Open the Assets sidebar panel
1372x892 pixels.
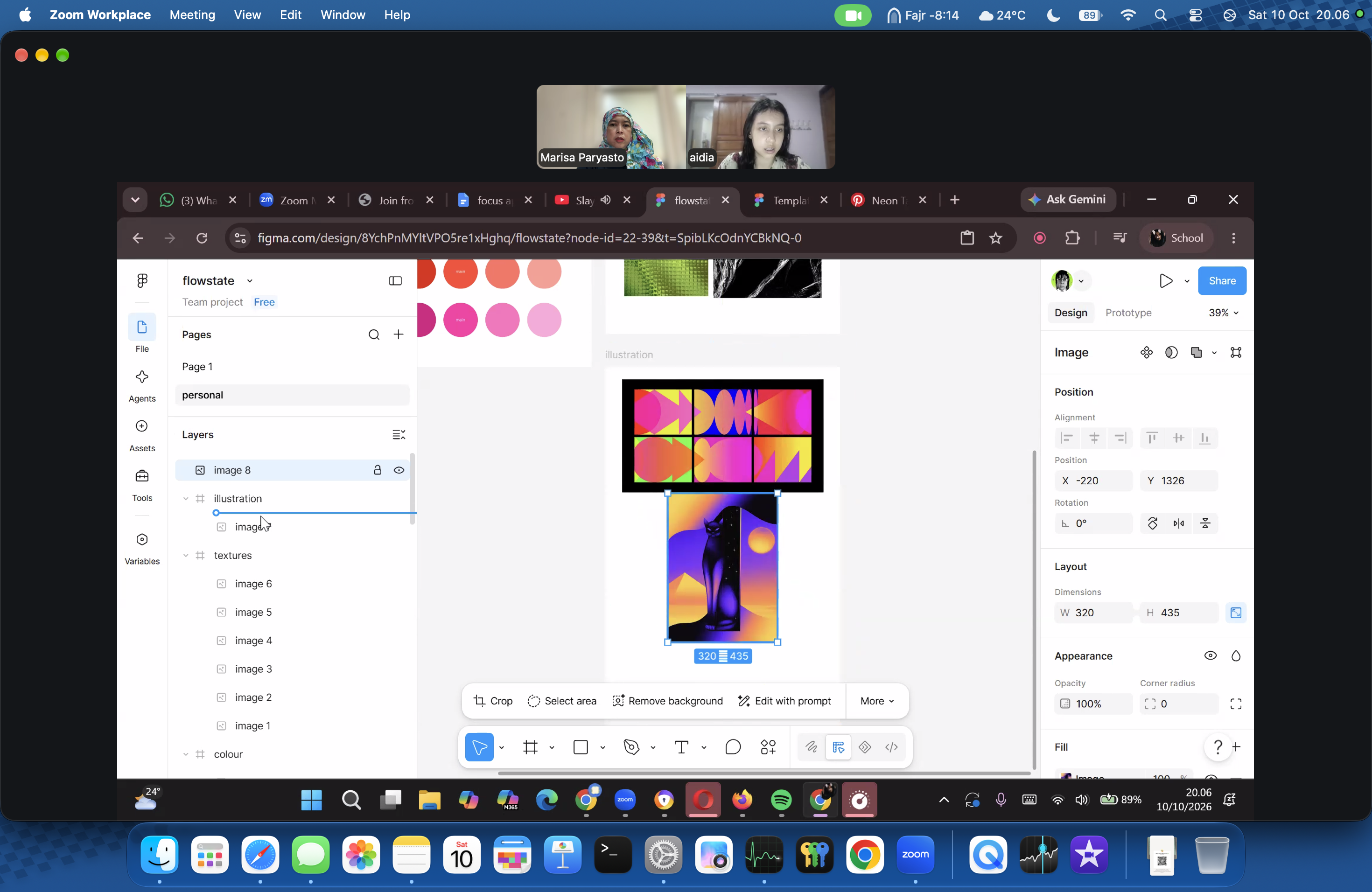coord(142,435)
